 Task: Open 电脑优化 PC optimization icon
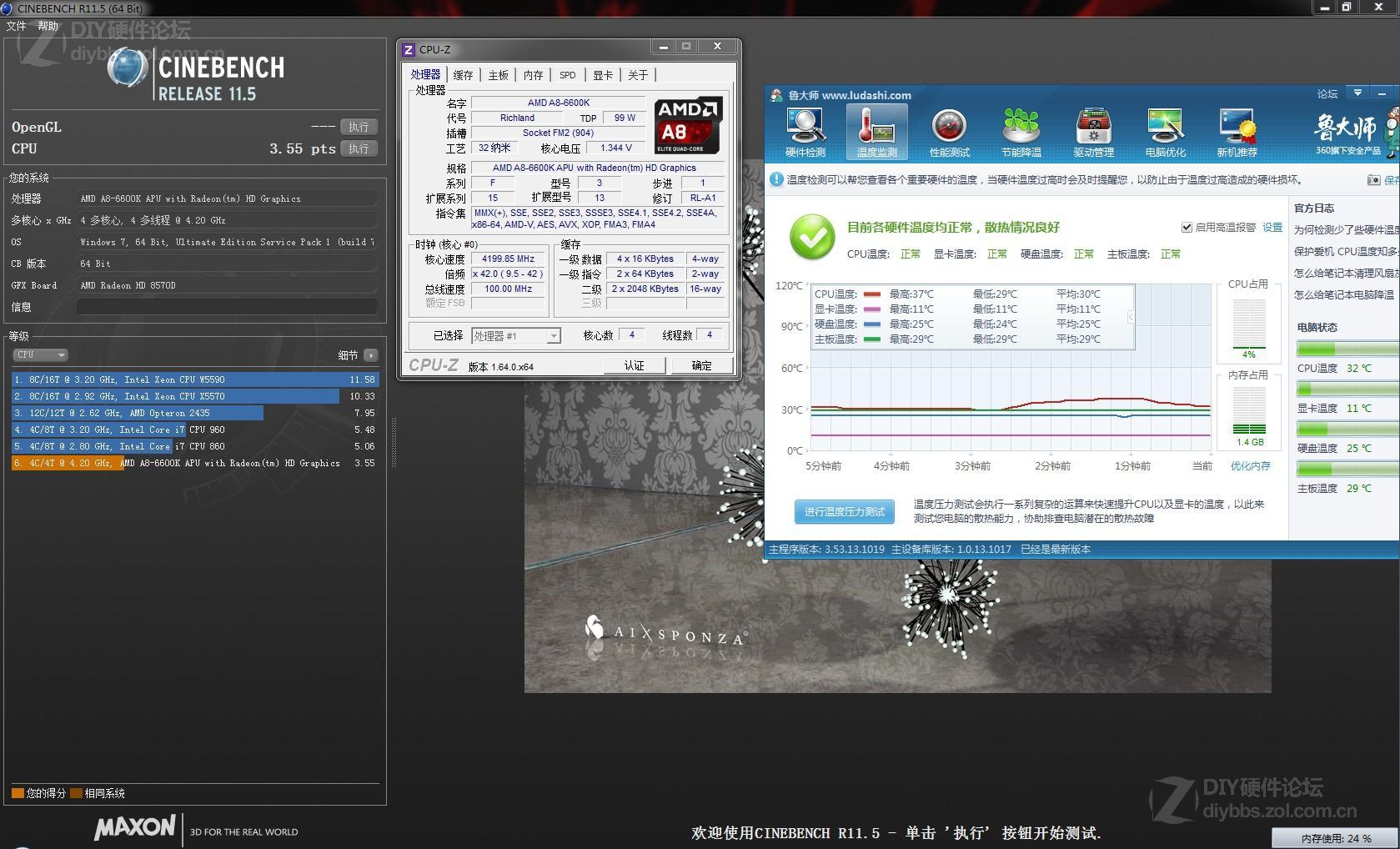[x=1165, y=133]
